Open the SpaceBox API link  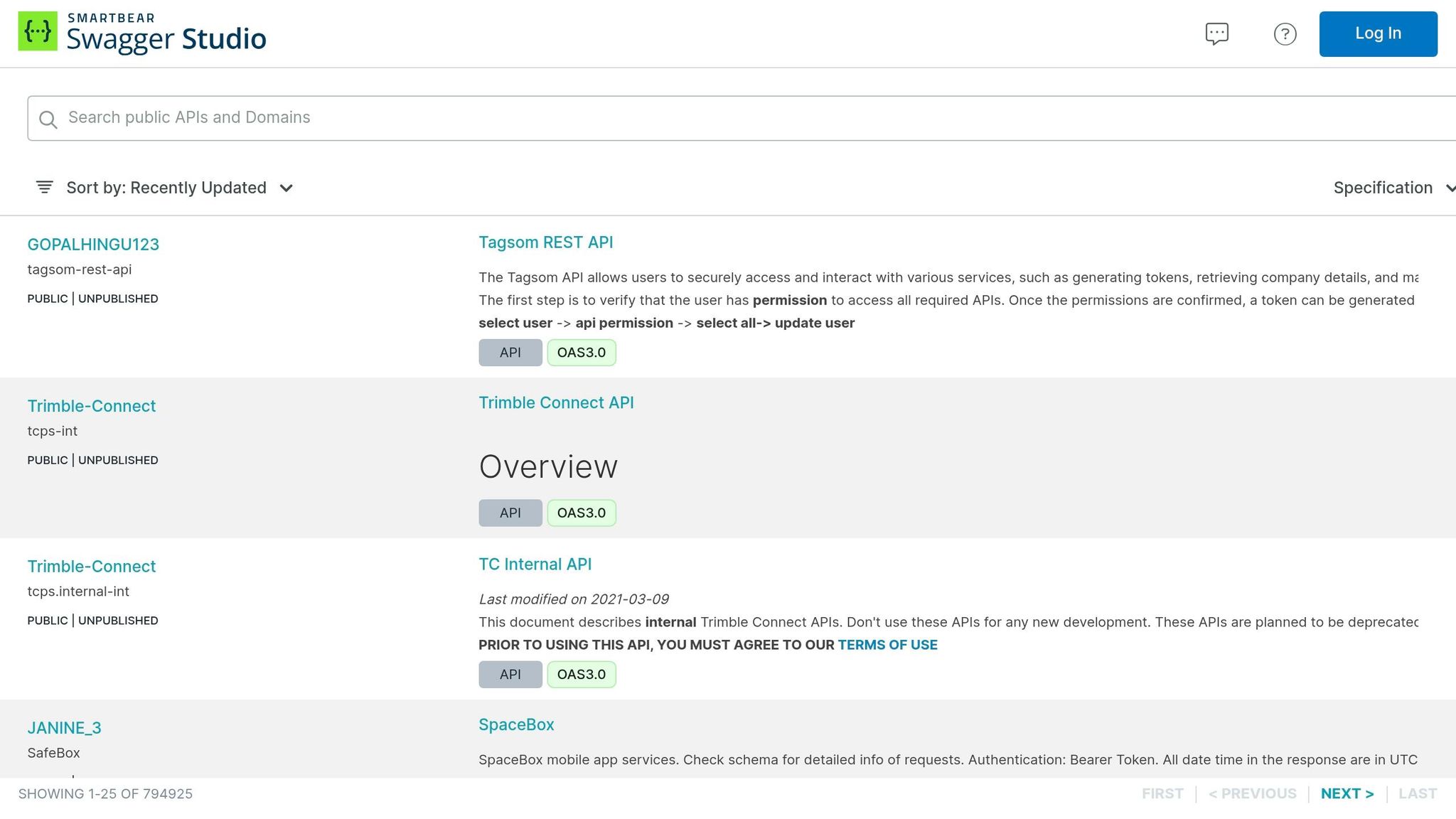coord(516,724)
